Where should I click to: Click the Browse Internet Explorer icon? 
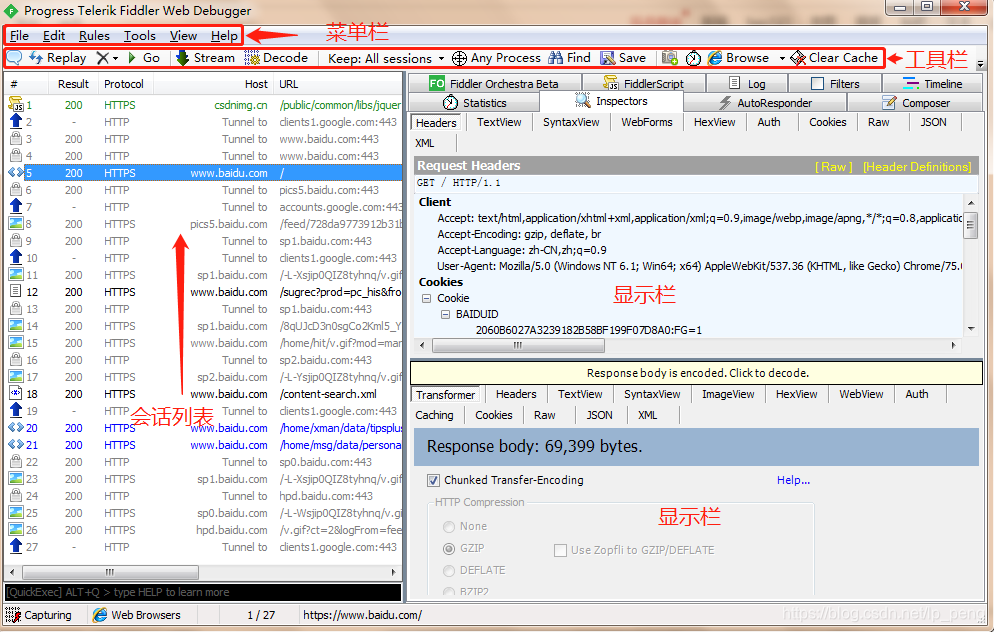(715, 58)
